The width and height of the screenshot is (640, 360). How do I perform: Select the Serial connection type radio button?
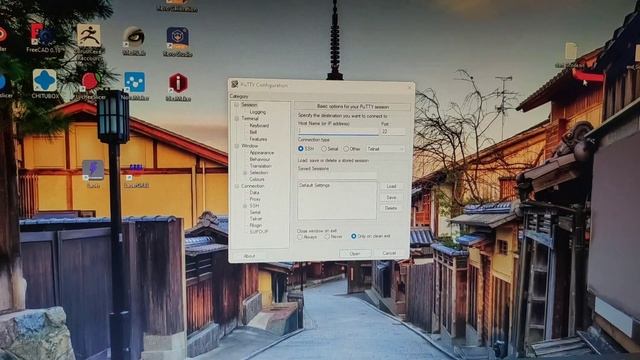coord(324,149)
